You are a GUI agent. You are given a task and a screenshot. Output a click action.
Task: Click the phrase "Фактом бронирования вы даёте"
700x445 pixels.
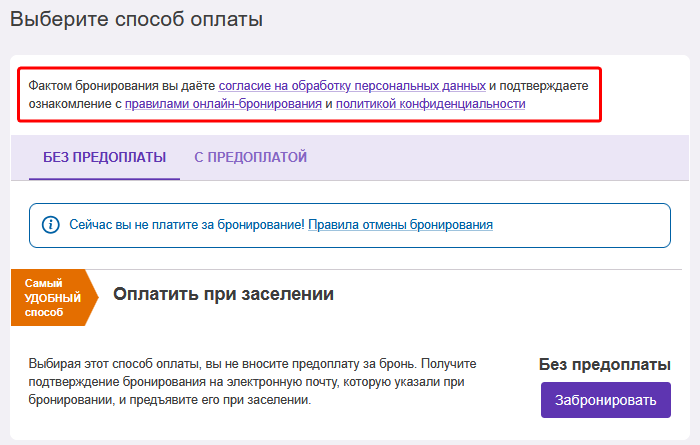(122, 85)
